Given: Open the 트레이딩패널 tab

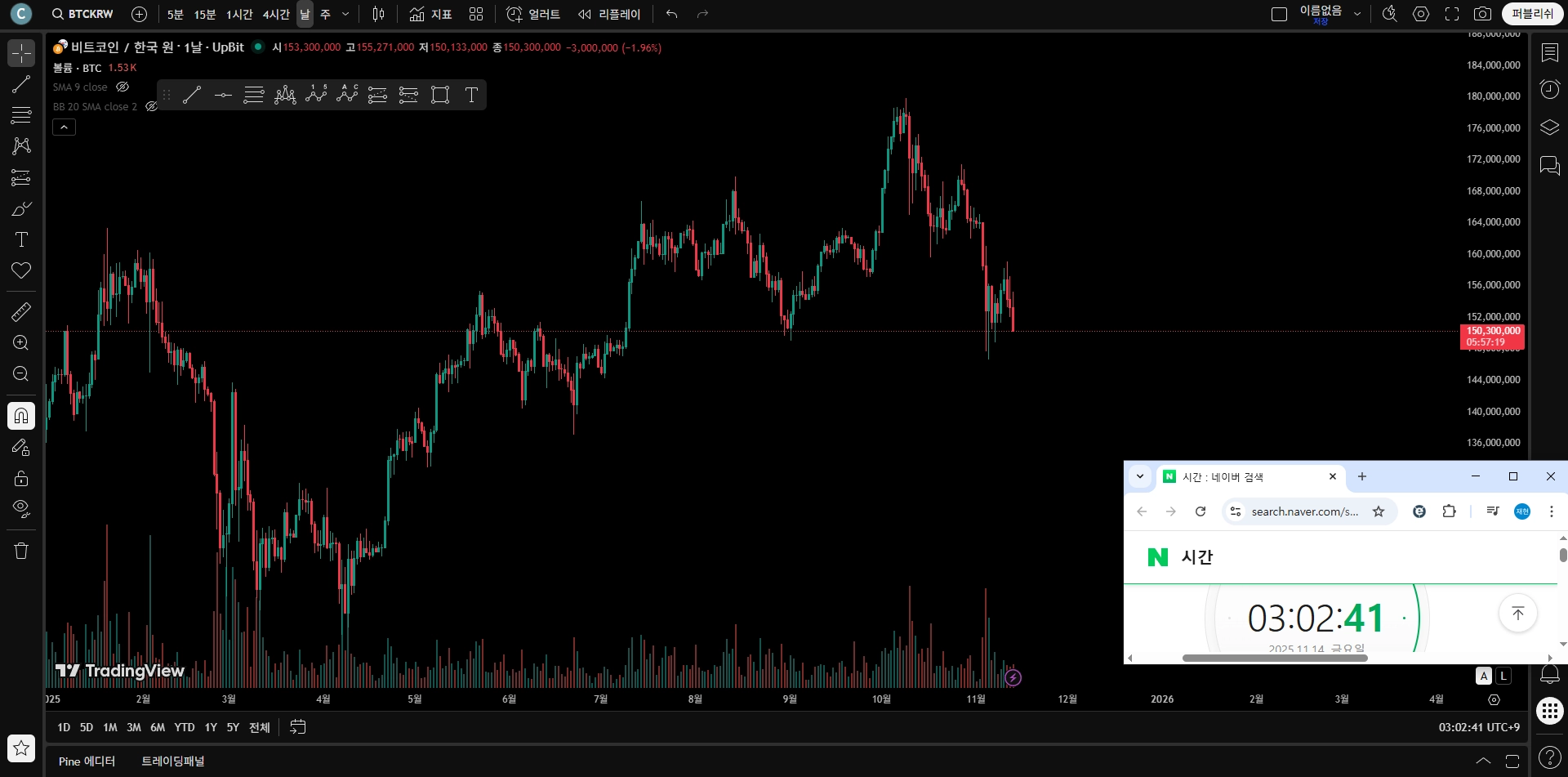Looking at the screenshot, I should [x=173, y=761].
